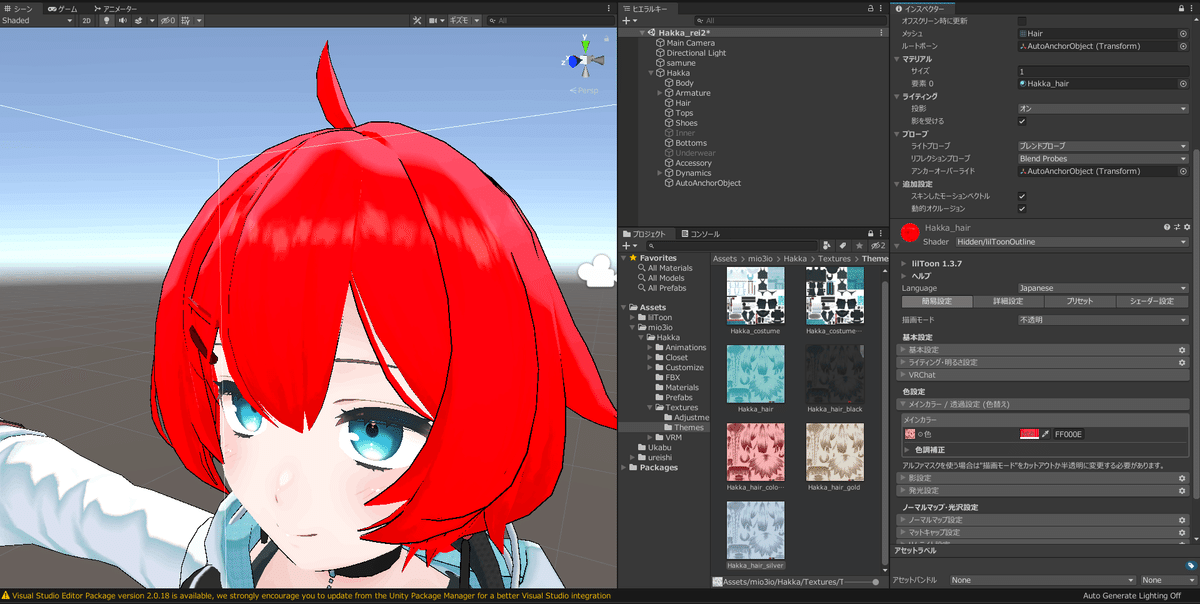Switch to the コンソール tab
The height and width of the screenshot is (604, 1200).
tap(699, 234)
